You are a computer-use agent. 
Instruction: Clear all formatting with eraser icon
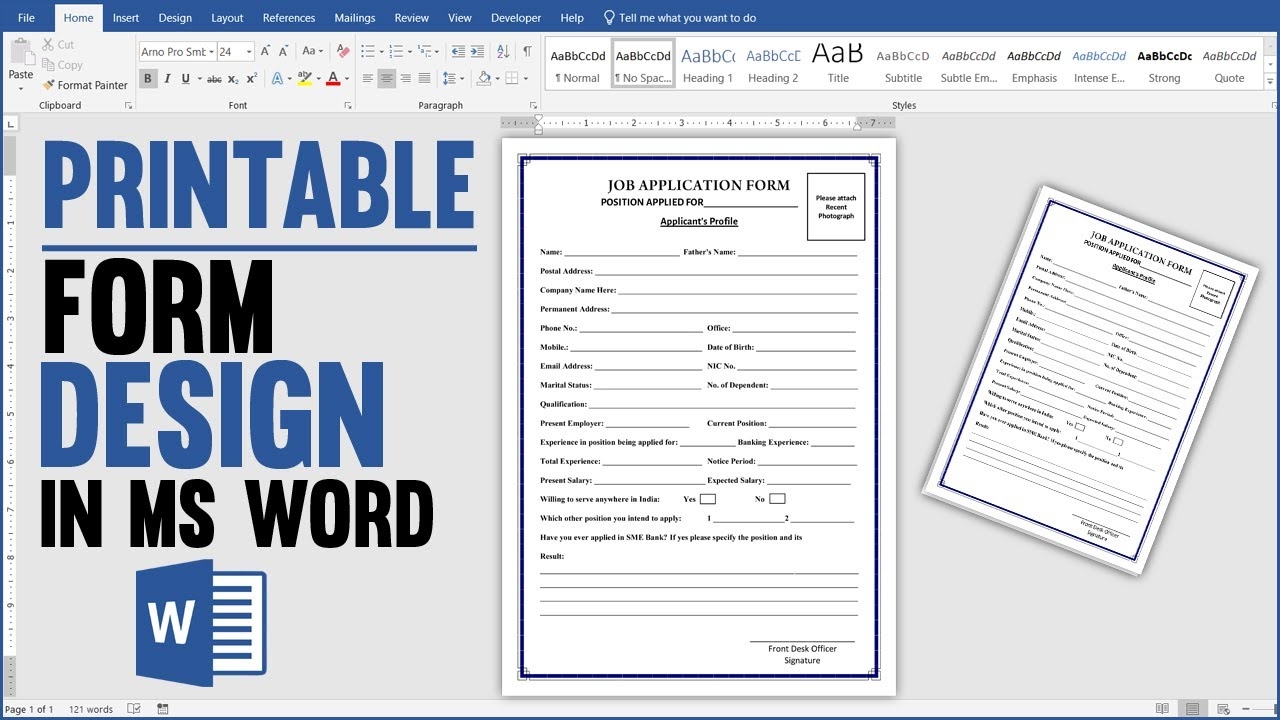click(x=343, y=51)
